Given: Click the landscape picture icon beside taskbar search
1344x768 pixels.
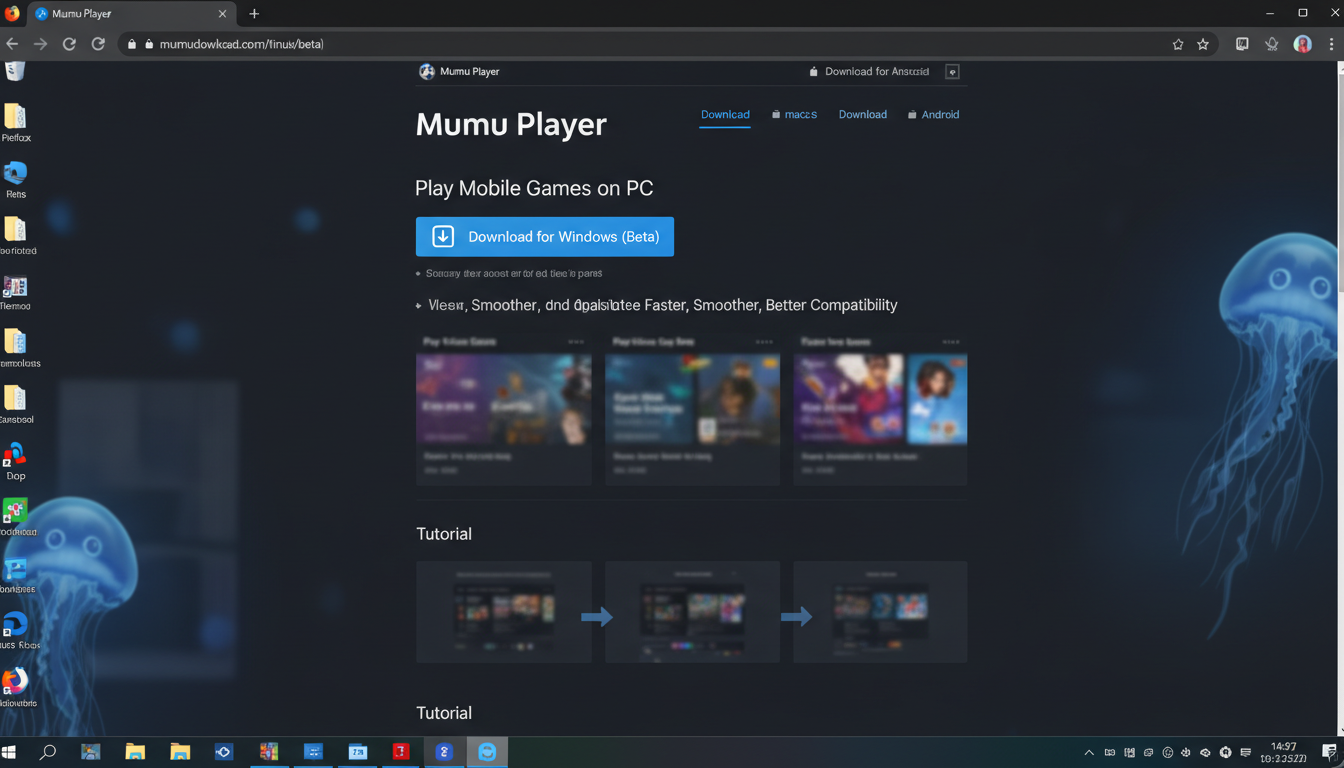Looking at the screenshot, I should point(91,753).
